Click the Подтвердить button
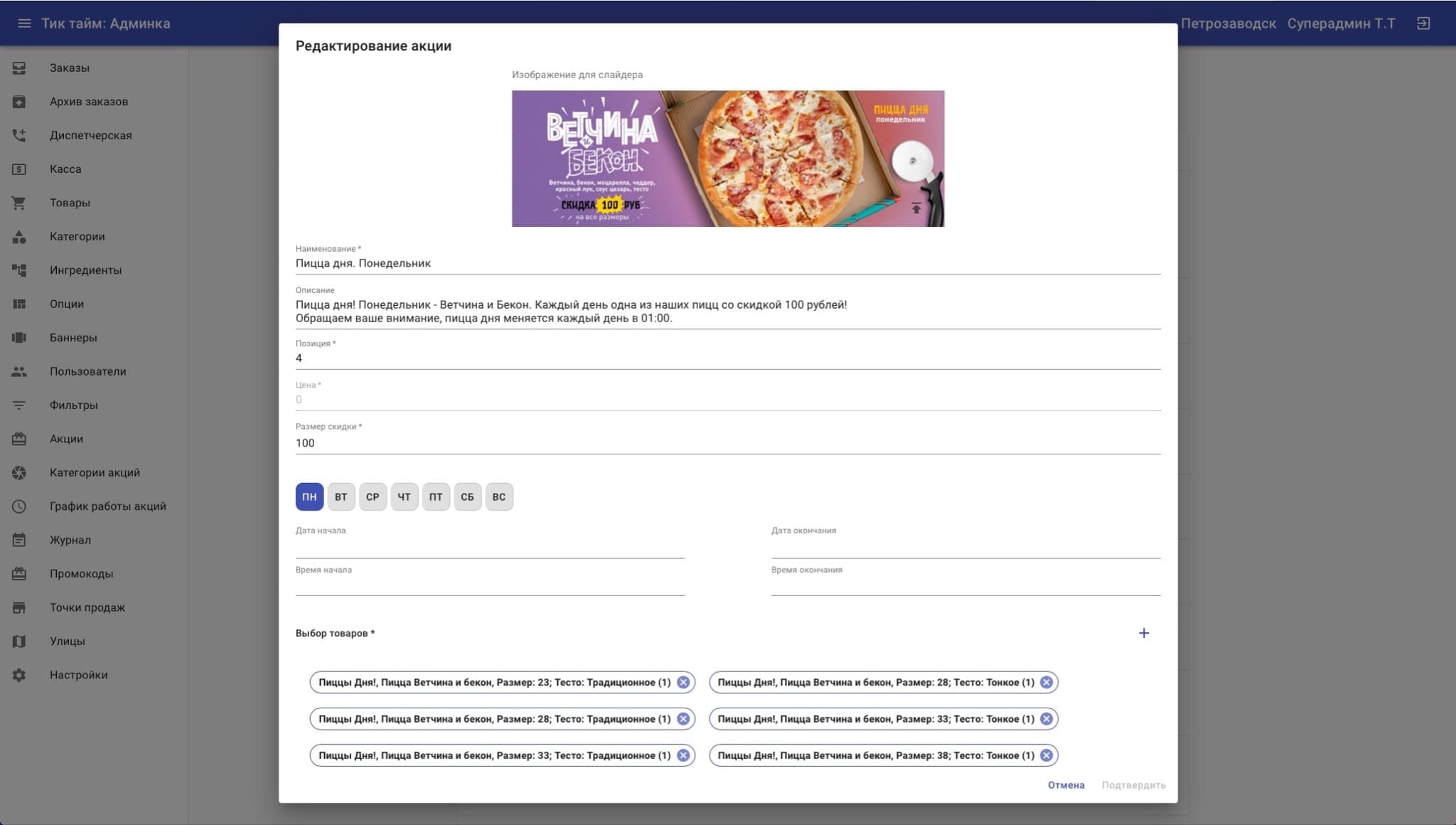The image size is (1456, 825). coord(1133,785)
